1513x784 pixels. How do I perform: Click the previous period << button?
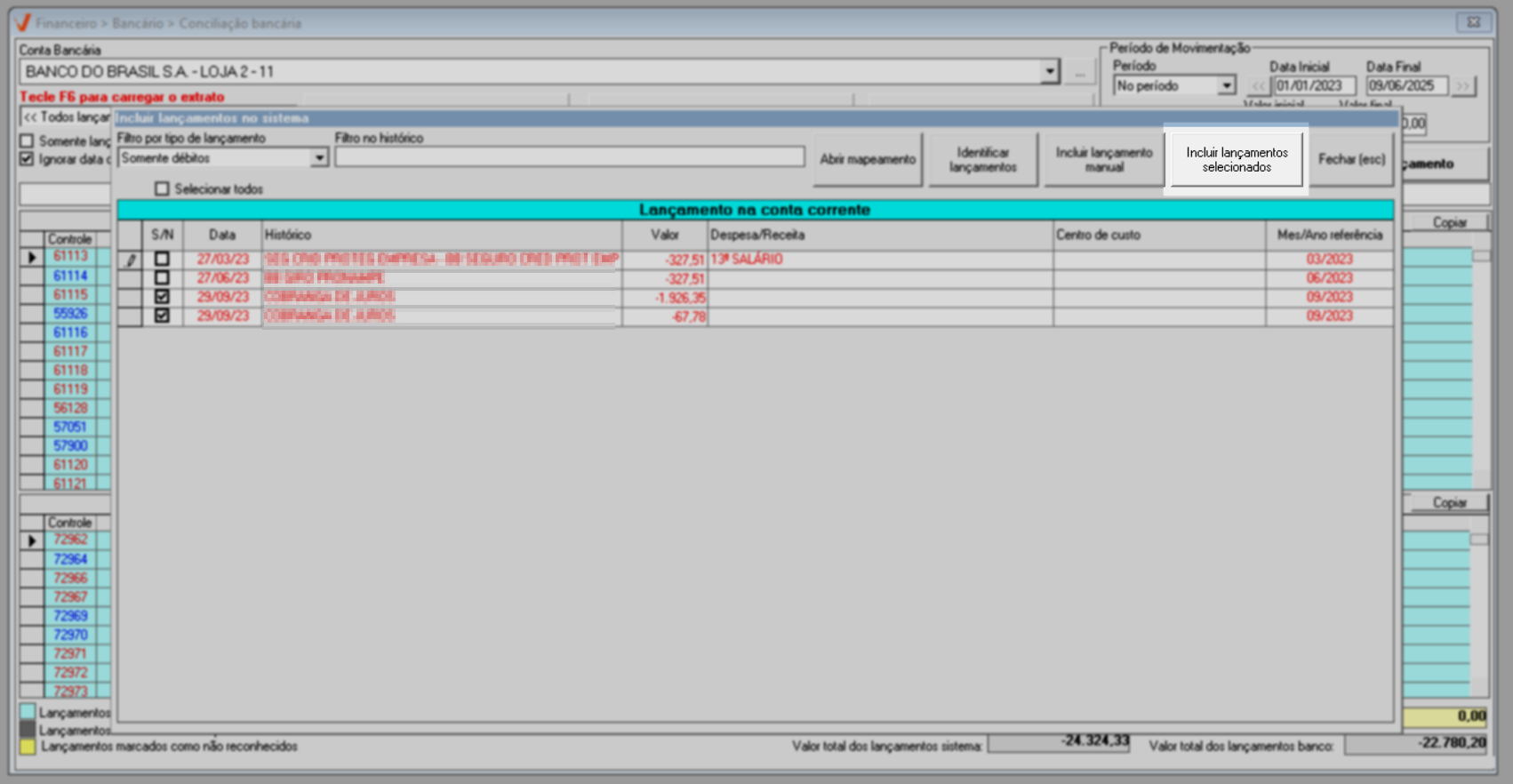[x=1258, y=86]
